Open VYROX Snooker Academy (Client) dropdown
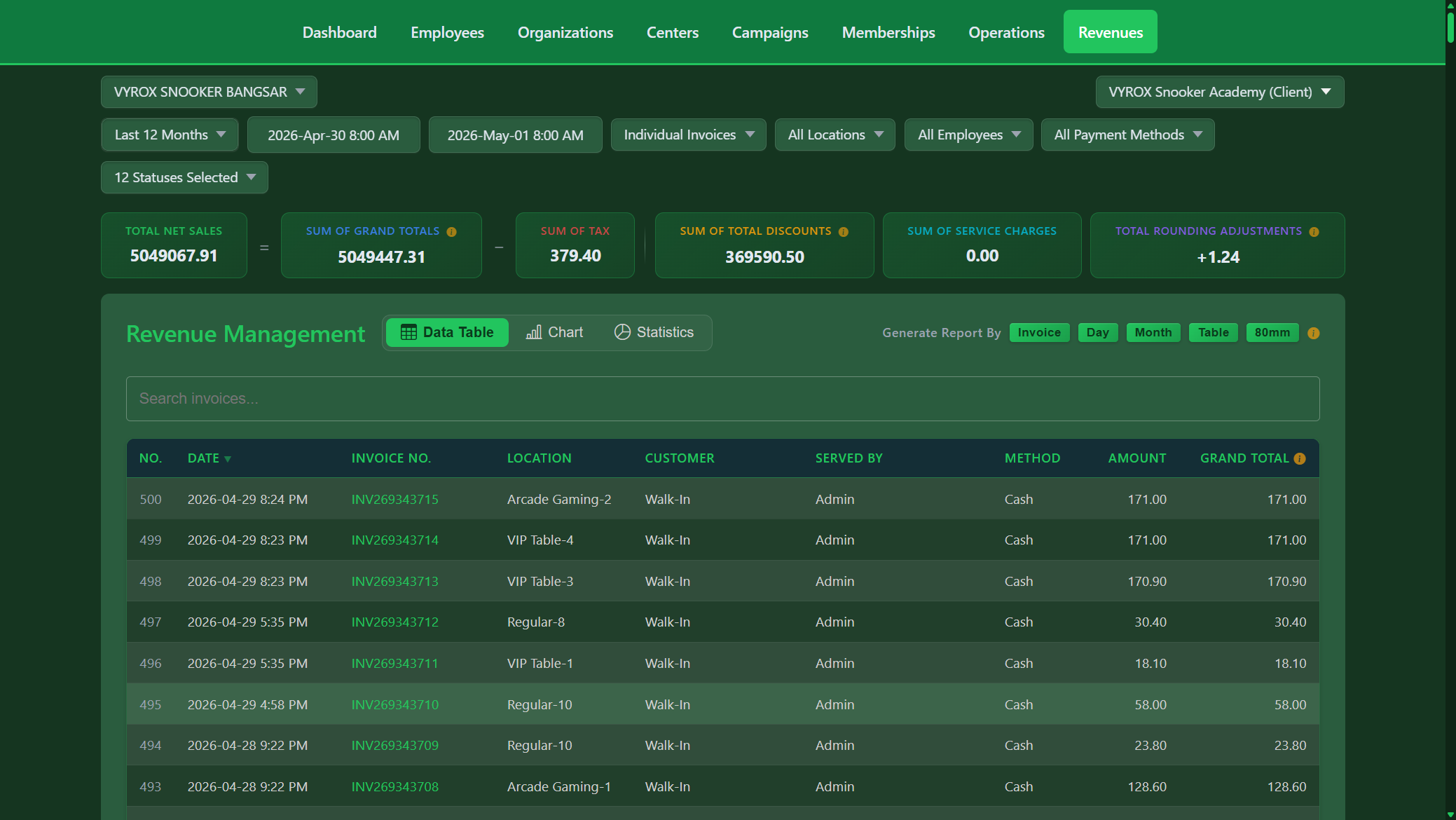The height and width of the screenshot is (820, 1456). (1220, 92)
